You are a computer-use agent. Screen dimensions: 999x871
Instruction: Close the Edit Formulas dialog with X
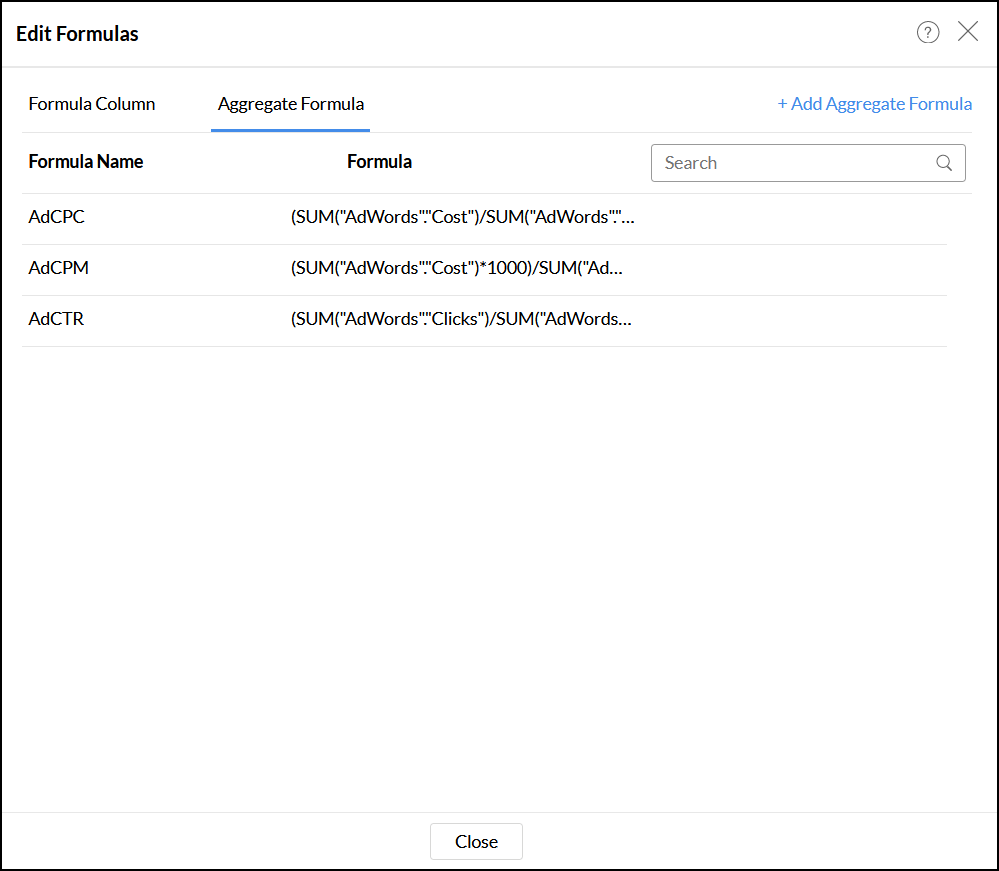pyautogui.click(x=968, y=32)
